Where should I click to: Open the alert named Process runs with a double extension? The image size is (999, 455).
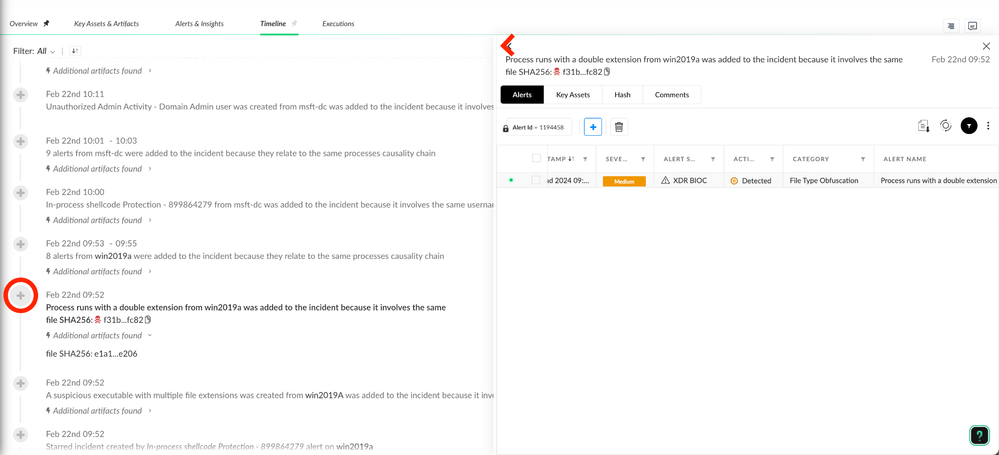click(x=938, y=181)
